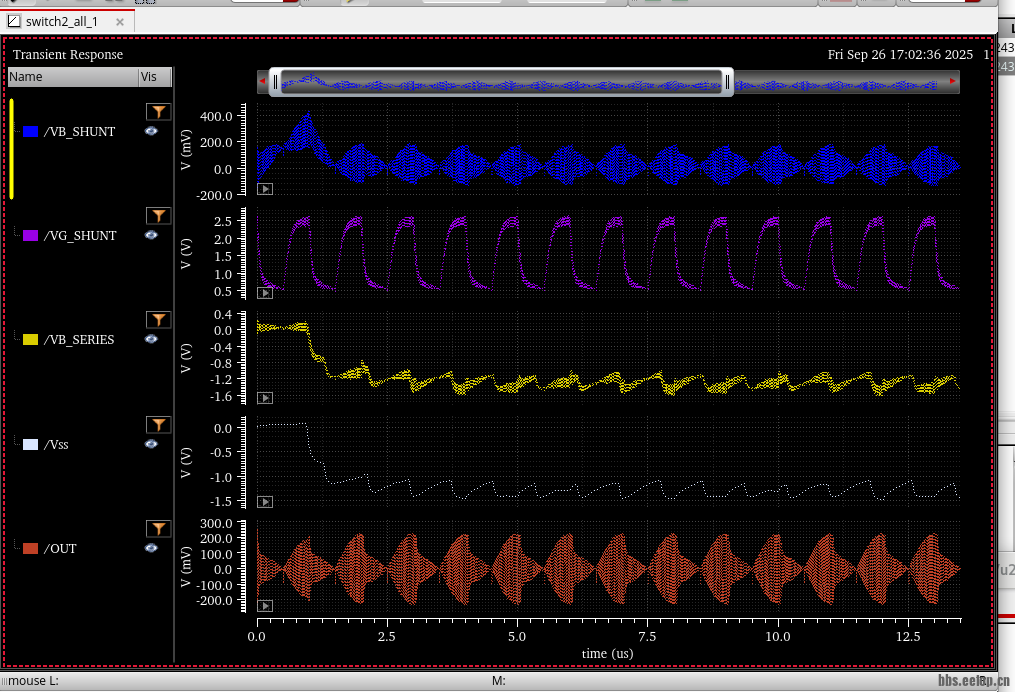Expand the /VB_SHUNT strip arrow button
Screen dimensions: 1015x692
pos(265,189)
